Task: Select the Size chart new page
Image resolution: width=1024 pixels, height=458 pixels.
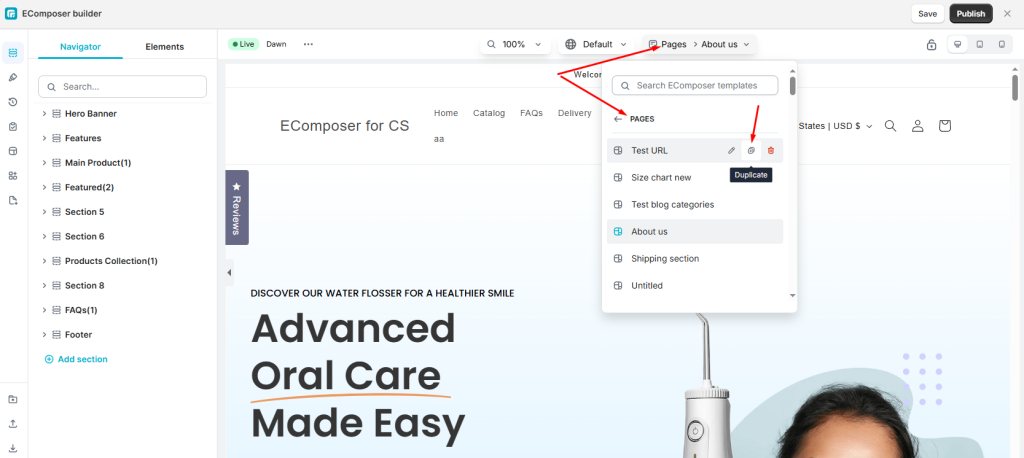Action: [695, 177]
